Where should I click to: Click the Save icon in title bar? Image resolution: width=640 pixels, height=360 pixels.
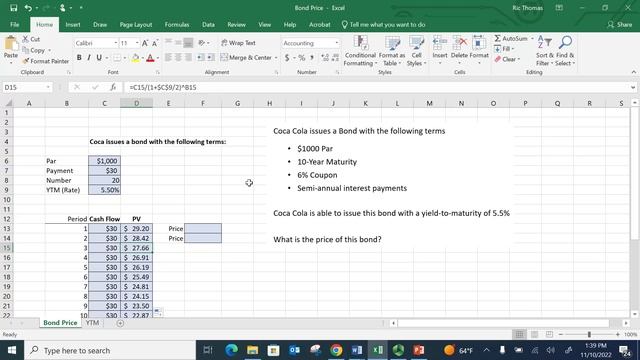click(13, 8)
